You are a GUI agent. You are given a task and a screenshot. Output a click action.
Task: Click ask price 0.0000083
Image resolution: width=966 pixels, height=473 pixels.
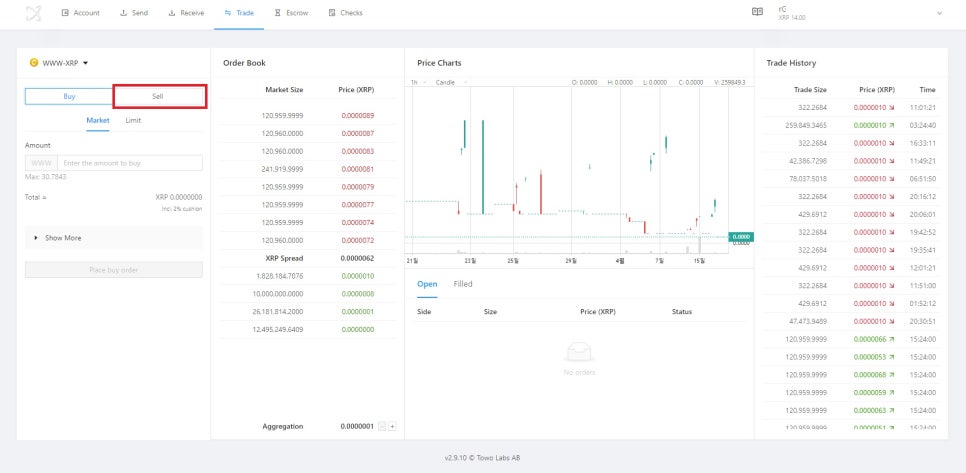tap(358, 152)
